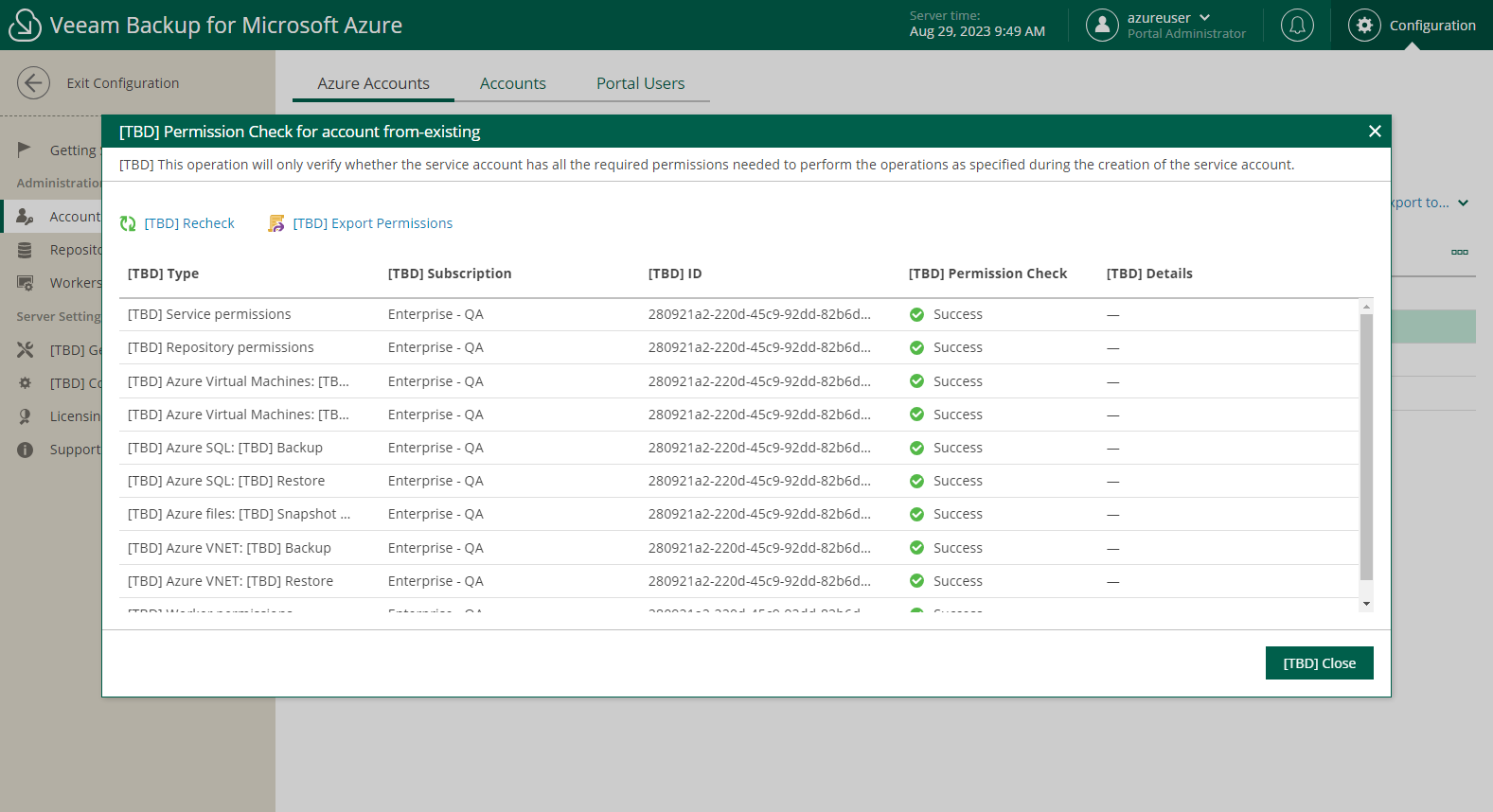Image resolution: width=1493 pixels, height=812 pixels.
Task: Close the Permission Check dialog with X
Action: coord(1375,132)
